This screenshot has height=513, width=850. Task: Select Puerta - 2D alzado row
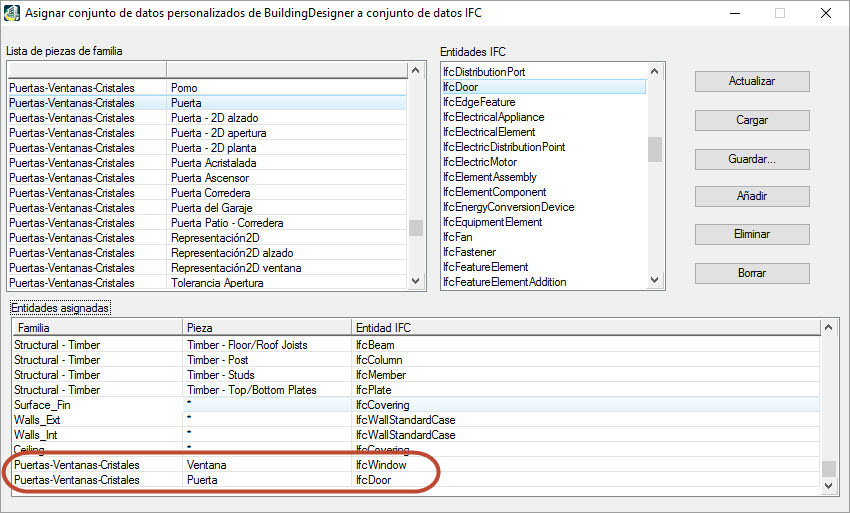[207, 118]
